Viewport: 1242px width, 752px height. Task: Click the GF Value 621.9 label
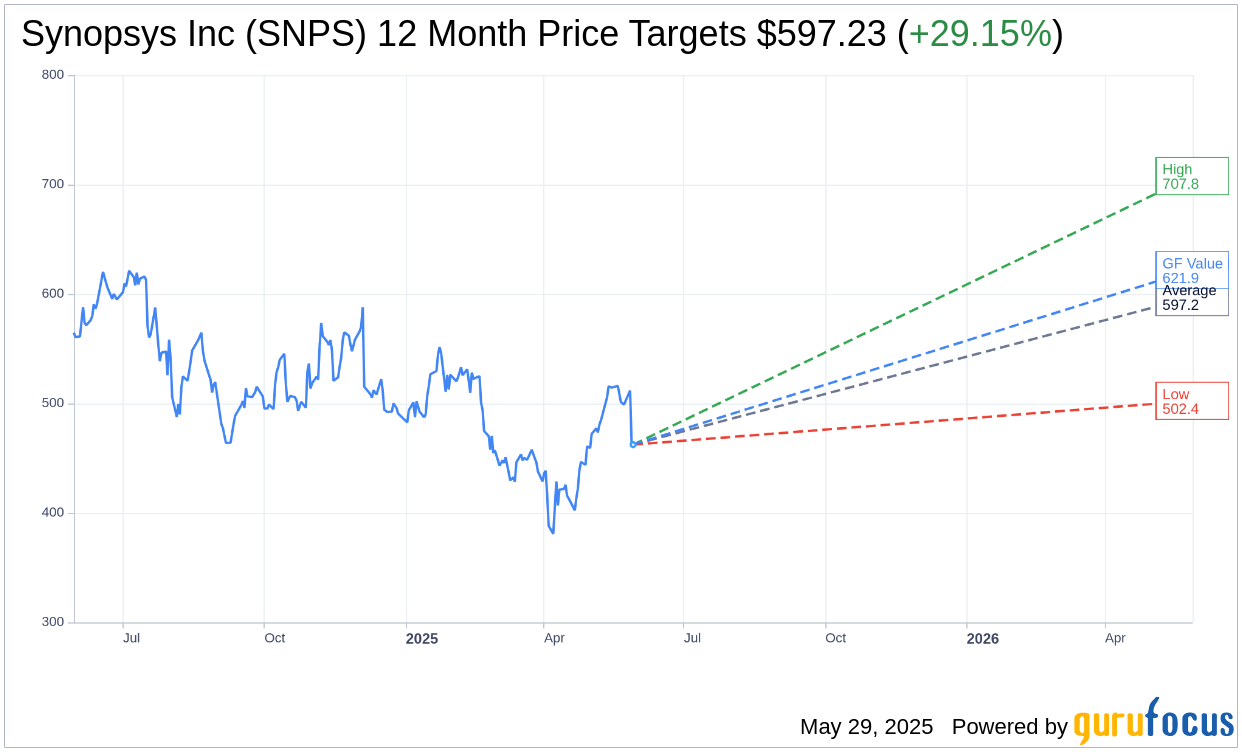[x=1192, y=269]
